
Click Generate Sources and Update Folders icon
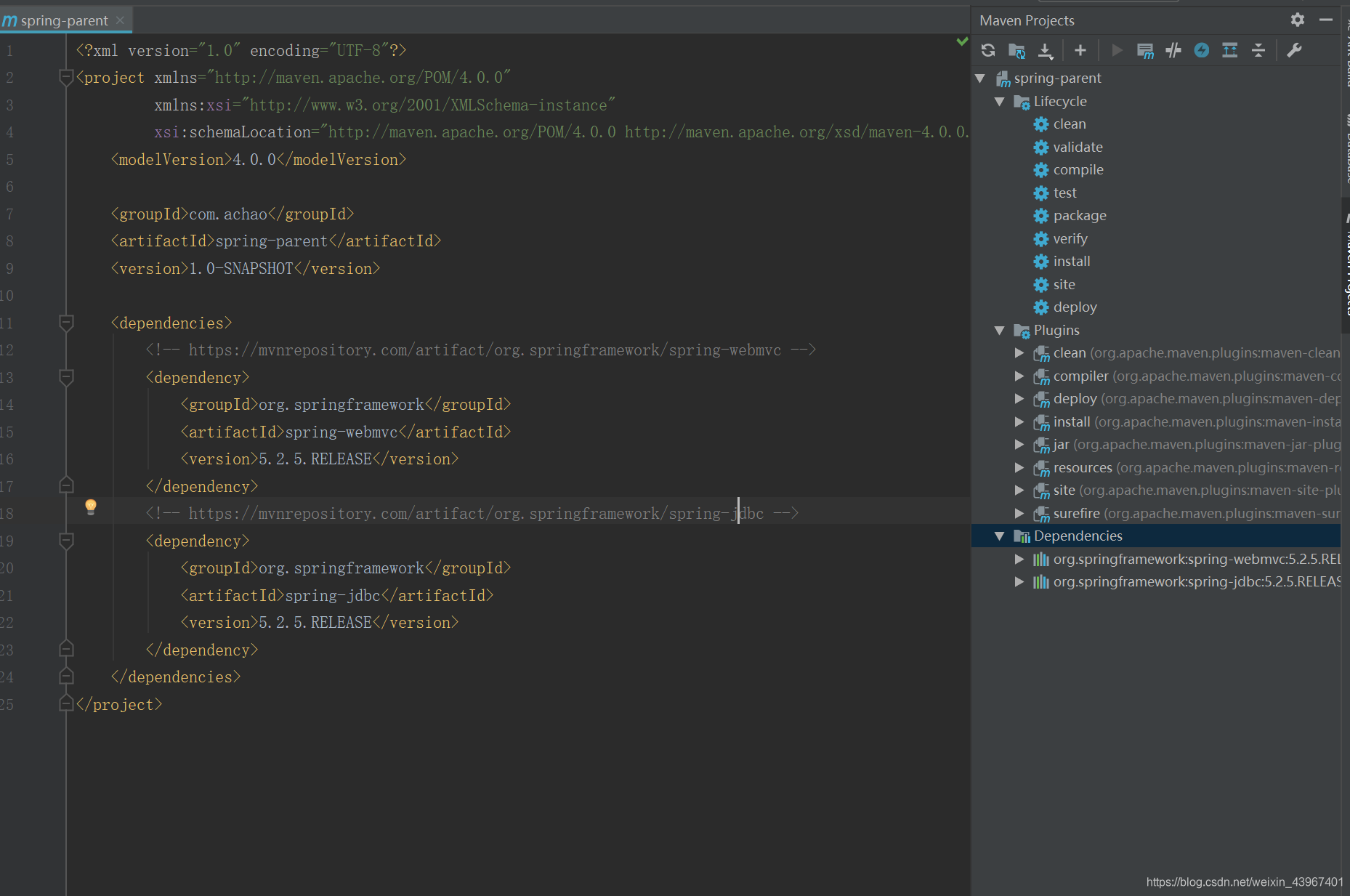click(x=1016, y=50)
